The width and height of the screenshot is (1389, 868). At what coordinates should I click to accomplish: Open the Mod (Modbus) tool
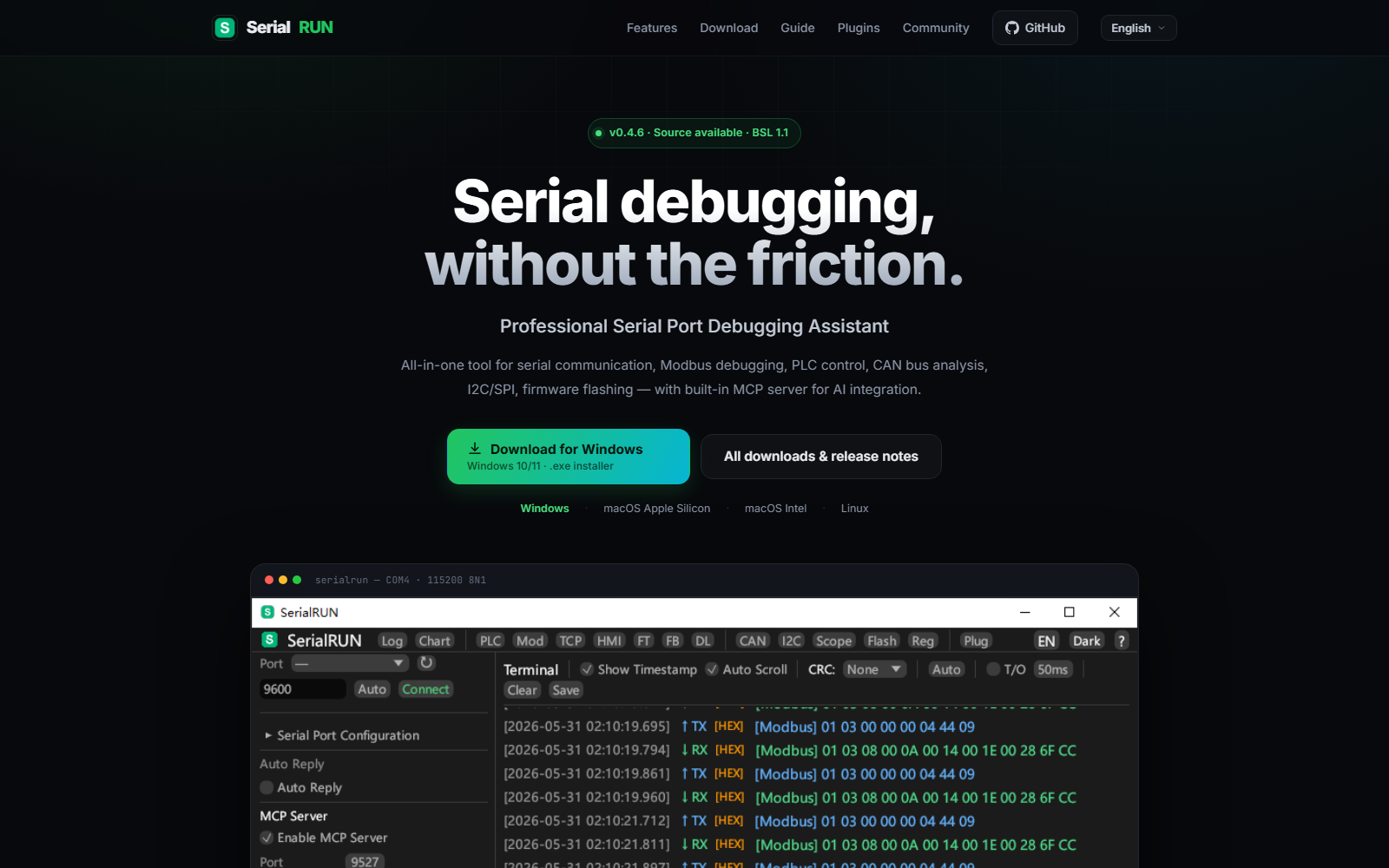coord(530,641)
